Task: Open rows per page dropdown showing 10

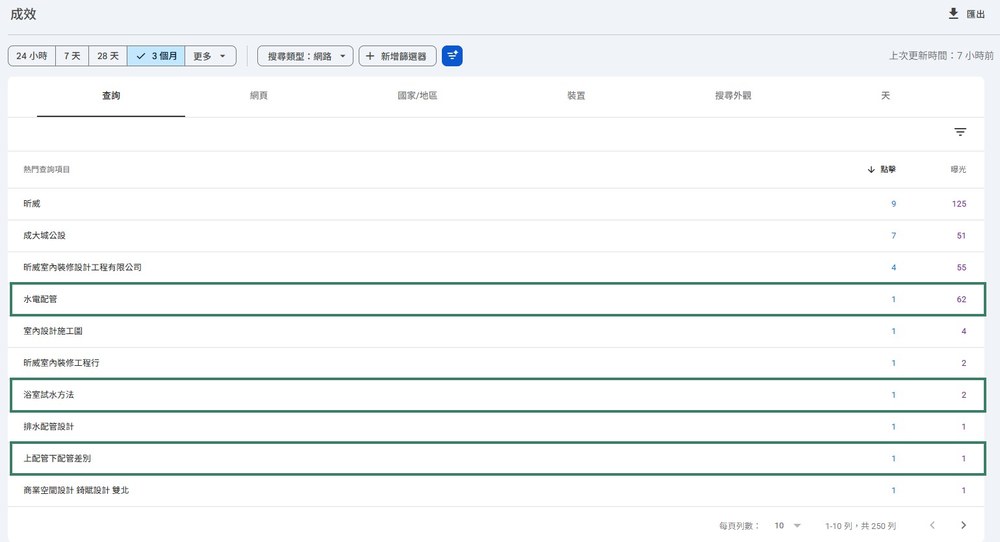Action: (787, 526)
